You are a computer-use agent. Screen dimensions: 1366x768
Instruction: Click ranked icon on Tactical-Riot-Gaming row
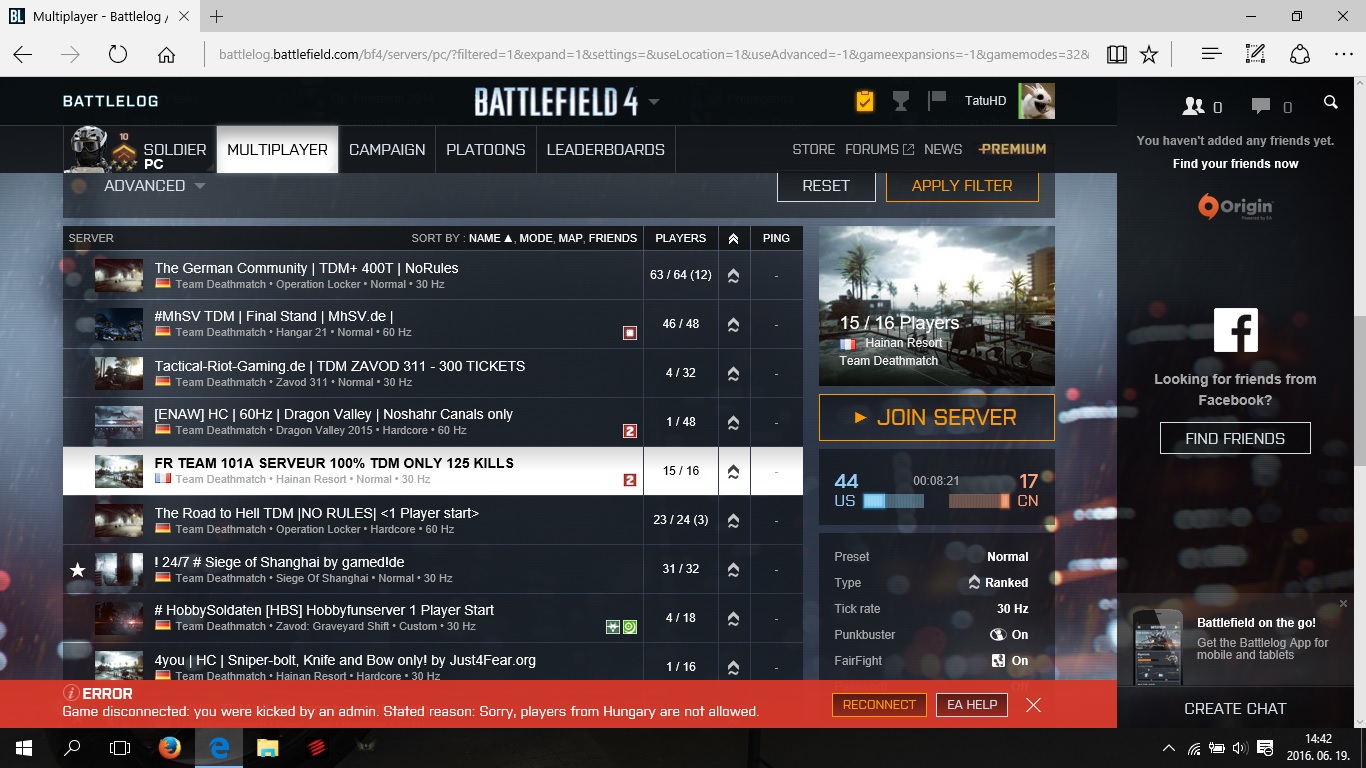(x=733, y=373)
